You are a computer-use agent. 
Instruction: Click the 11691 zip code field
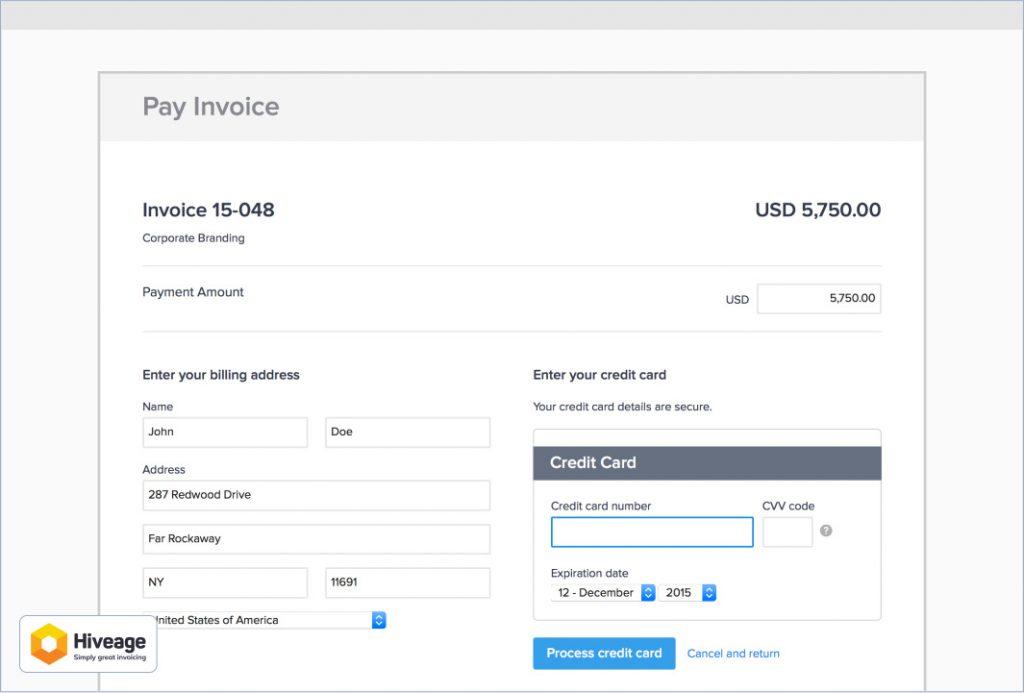click(x=407, y=582)
